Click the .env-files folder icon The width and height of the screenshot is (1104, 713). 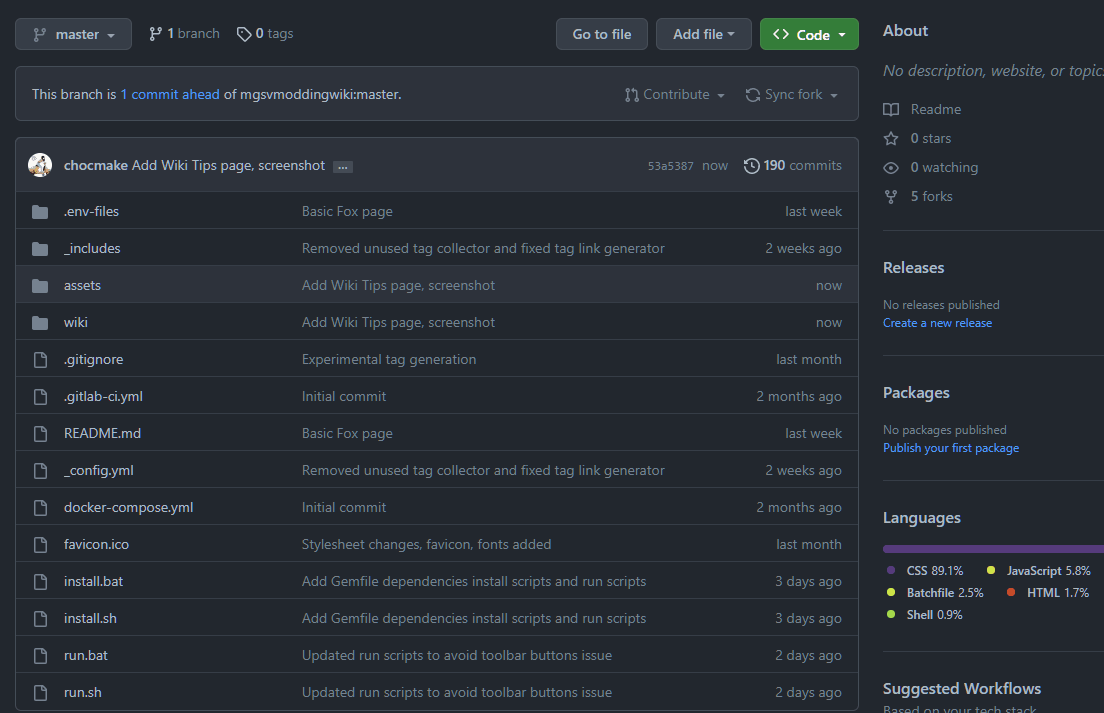[40, 212]
